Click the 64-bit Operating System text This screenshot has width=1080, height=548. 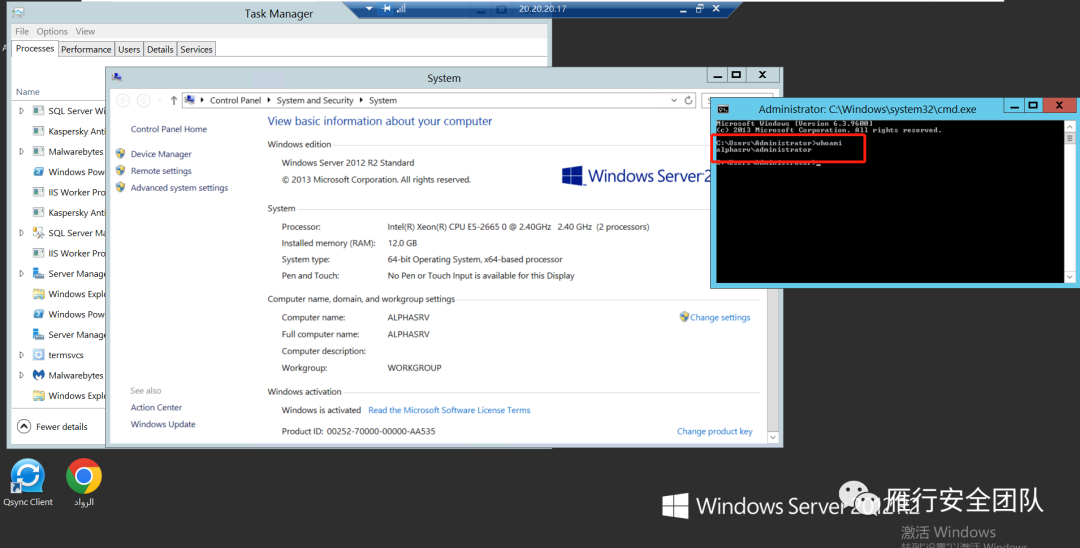coord(475,260)
